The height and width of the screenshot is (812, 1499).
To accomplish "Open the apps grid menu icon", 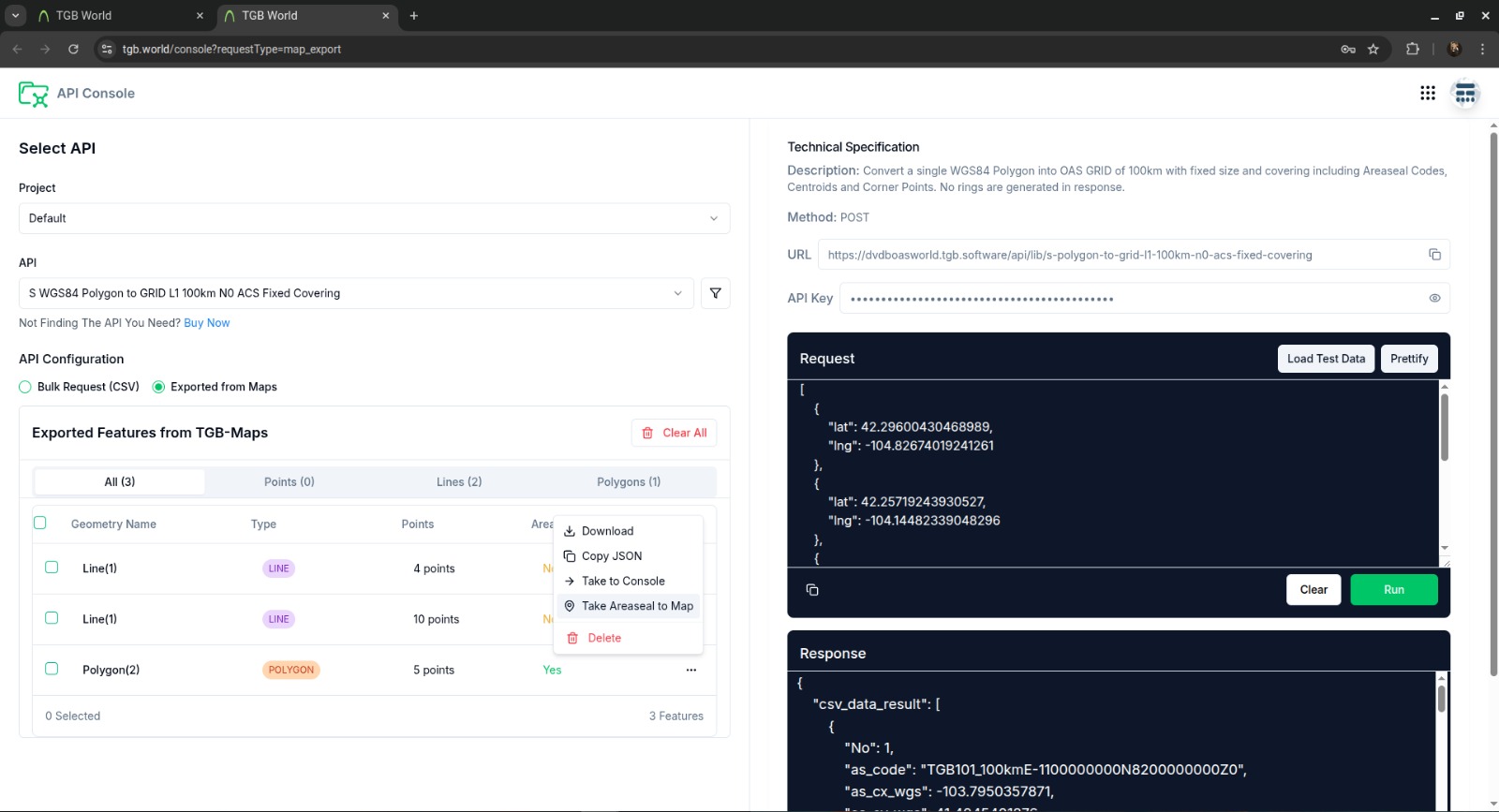I will tap(1427, 93).
